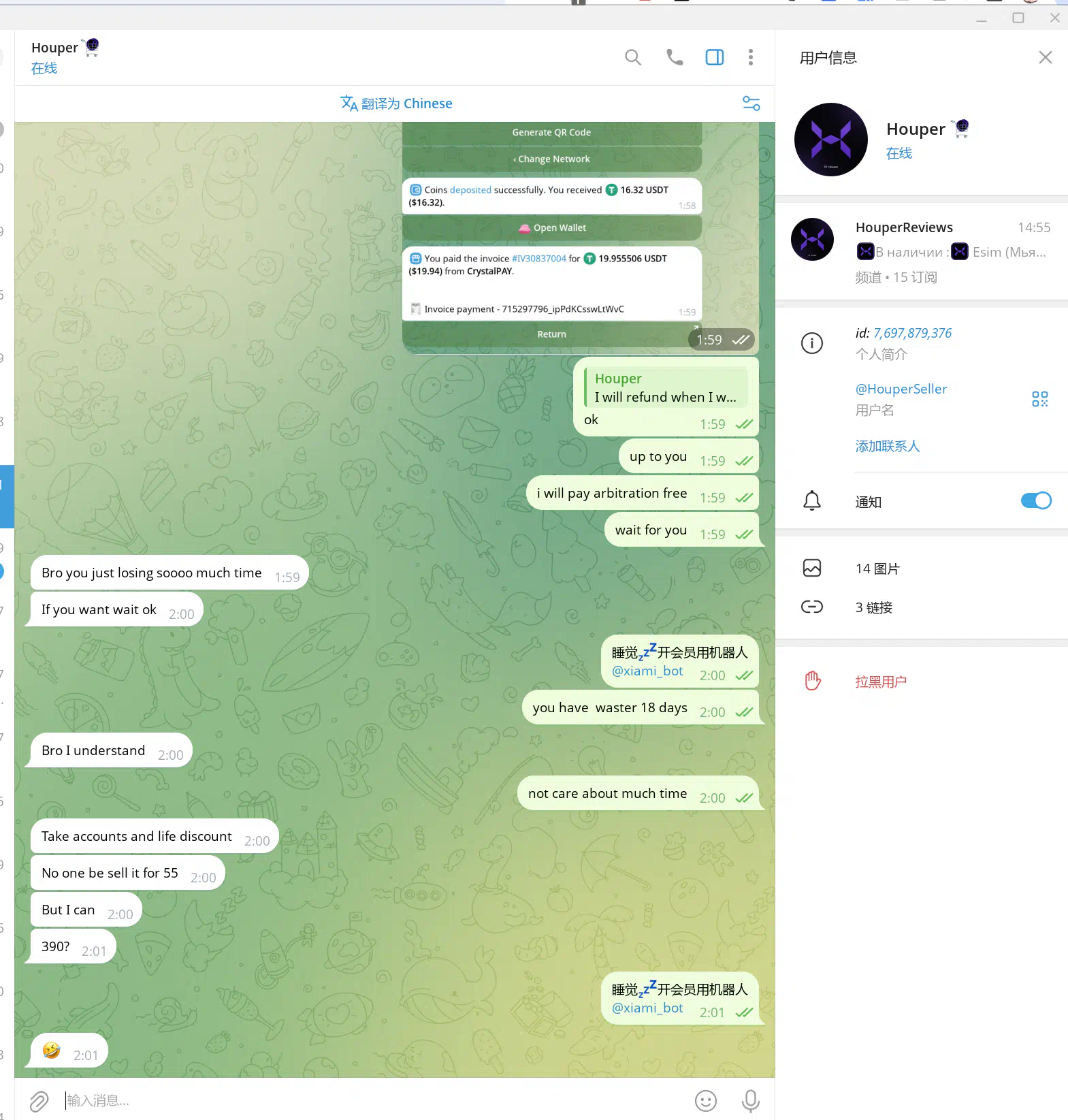Viewport: 1068px width, 1120px height.
Task: Toggle the user info side panel
Action: point(715,58)
